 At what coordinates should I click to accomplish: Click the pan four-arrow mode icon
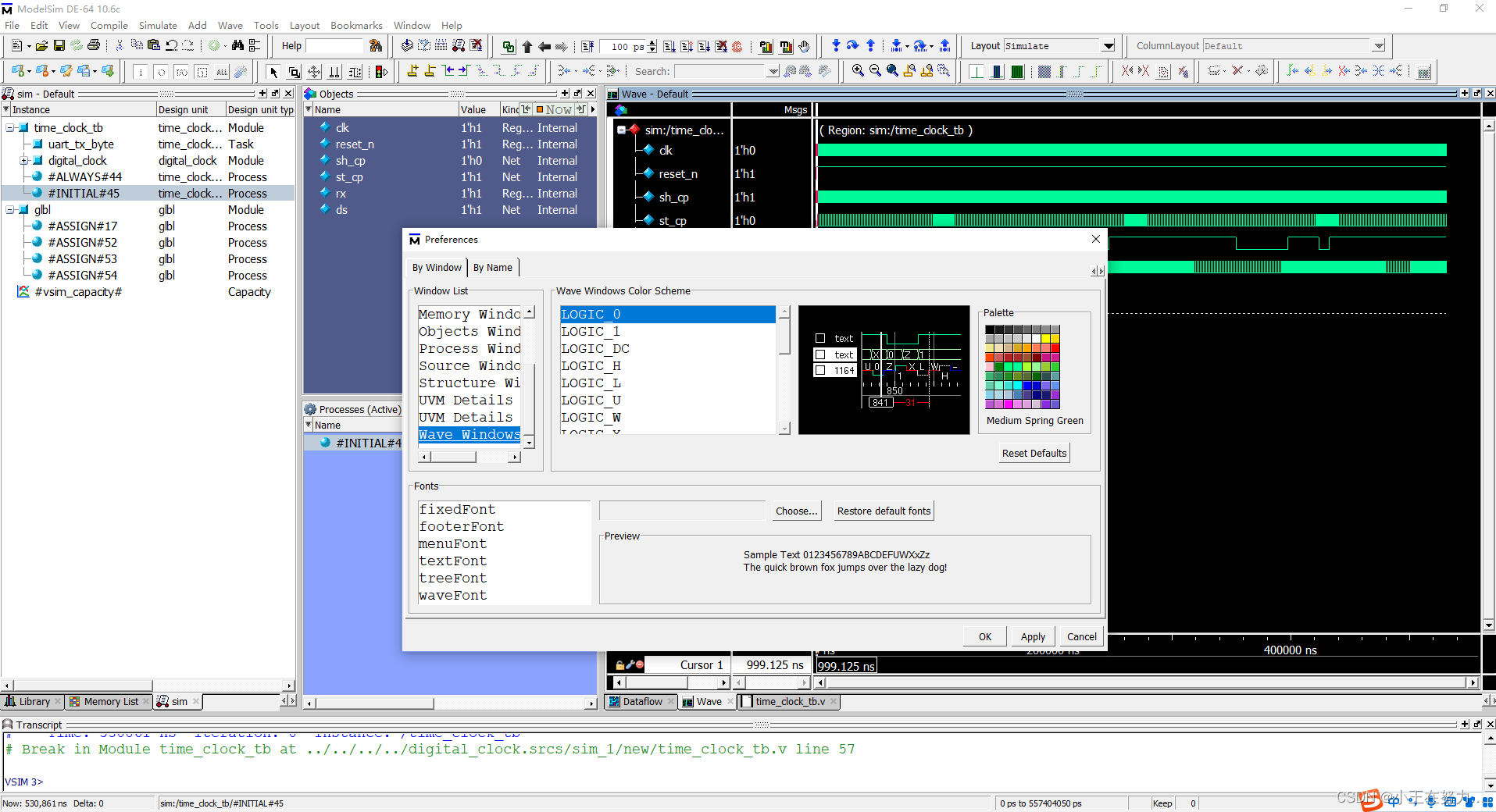(313, 72)
